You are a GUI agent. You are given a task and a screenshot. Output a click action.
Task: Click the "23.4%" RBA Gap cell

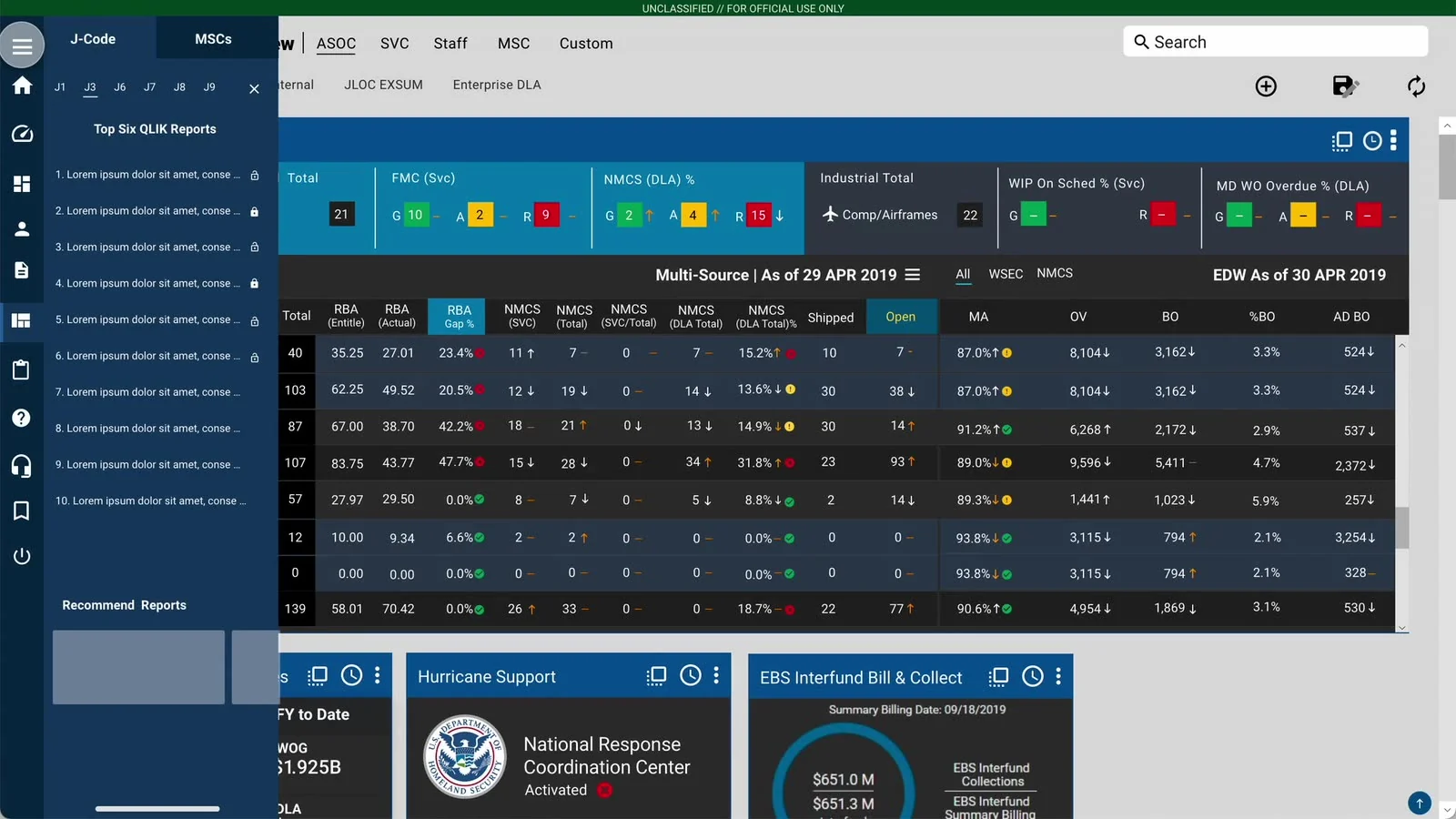click(x=456, y=353)
